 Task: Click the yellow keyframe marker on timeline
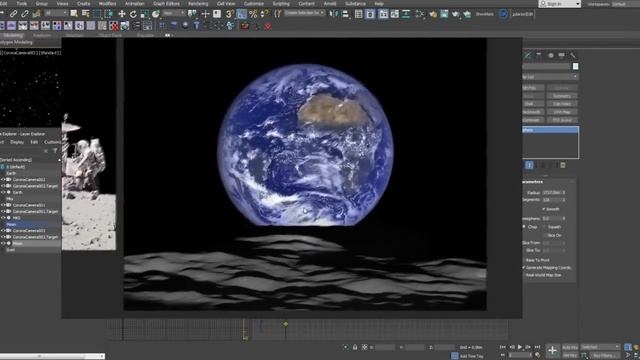point(286,324)
